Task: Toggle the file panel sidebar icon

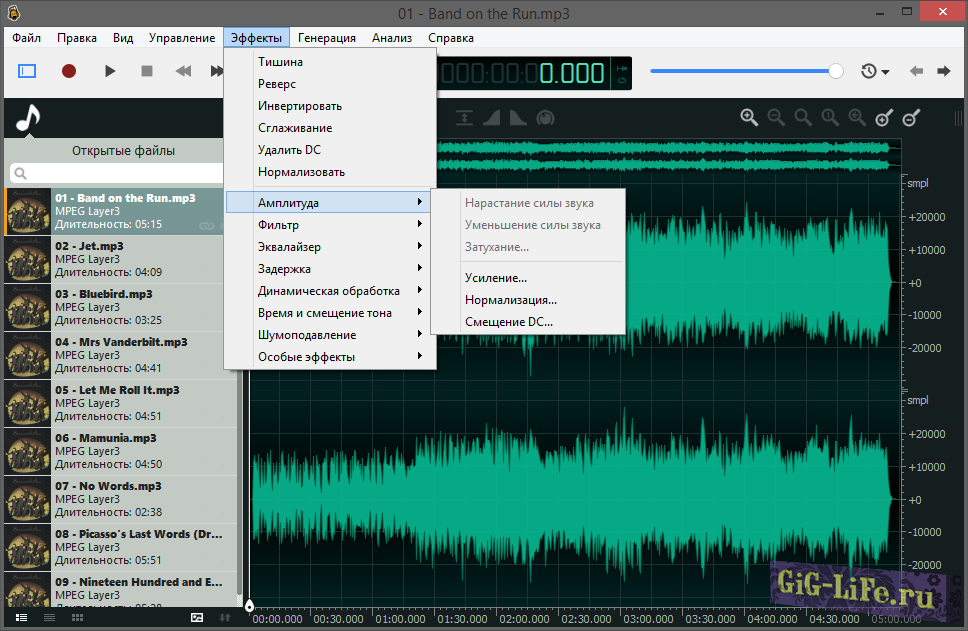Action: point(27,71)
